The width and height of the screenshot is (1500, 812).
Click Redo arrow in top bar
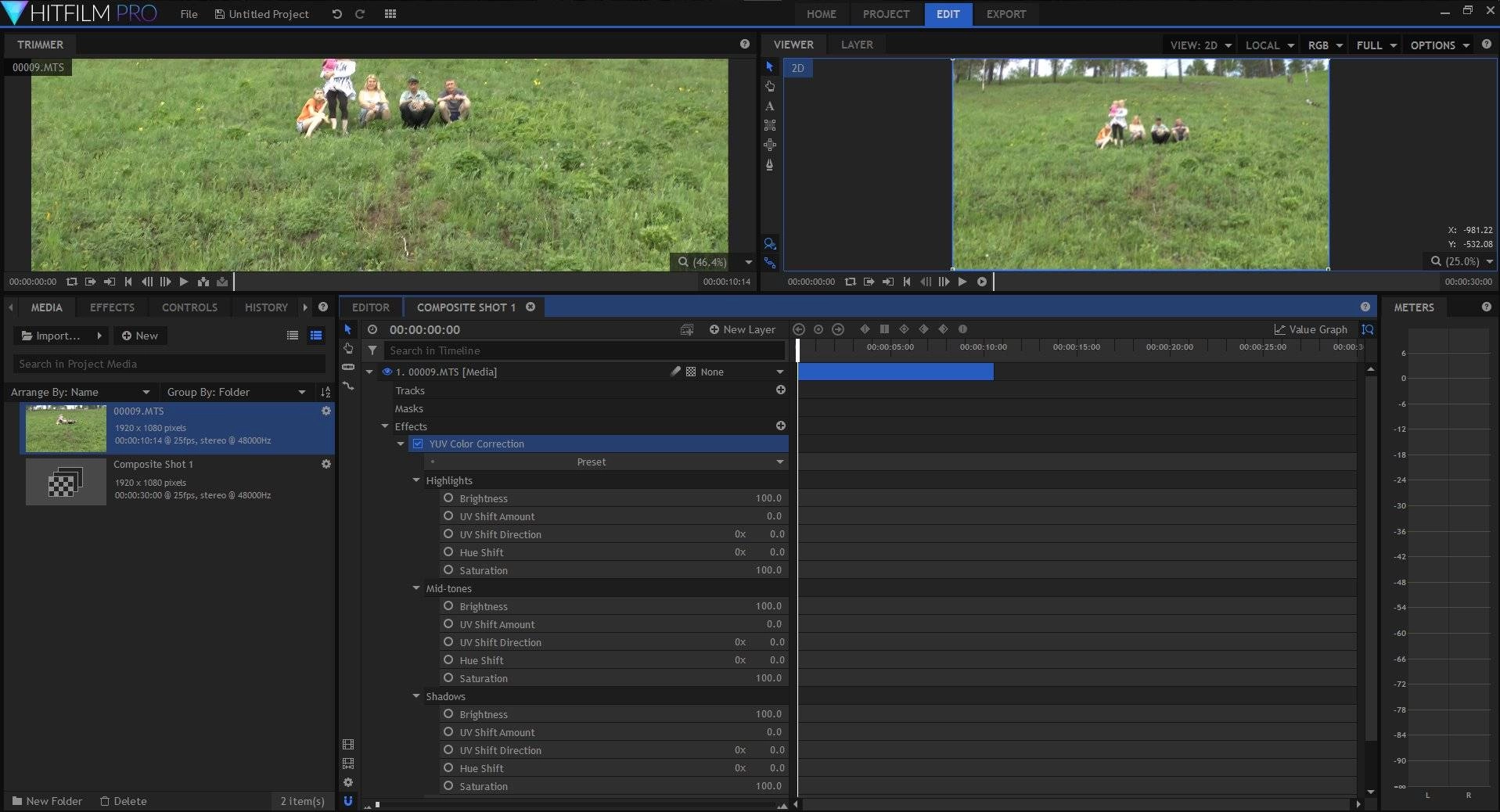coord(360,14)
